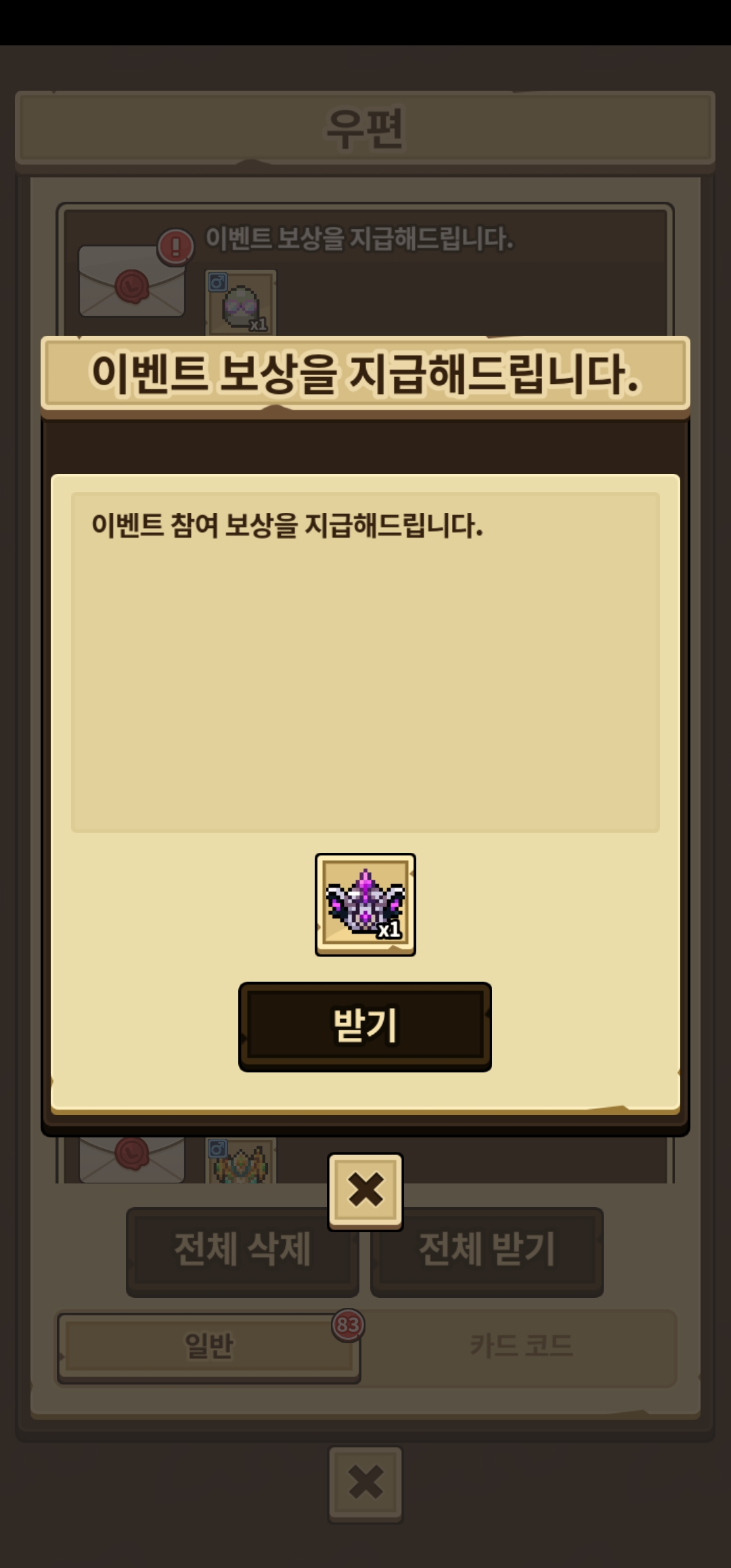Tap the message text 이벤트 참여 보상을 지급해드립니다

[287, 525]
